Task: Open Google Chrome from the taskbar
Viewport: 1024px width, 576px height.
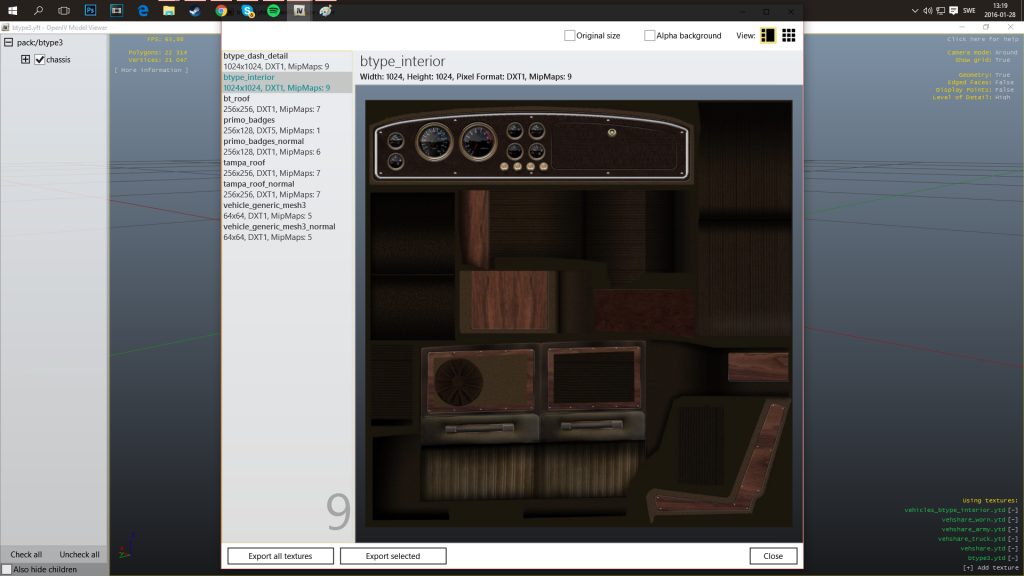Action: [x=221, y=10]
